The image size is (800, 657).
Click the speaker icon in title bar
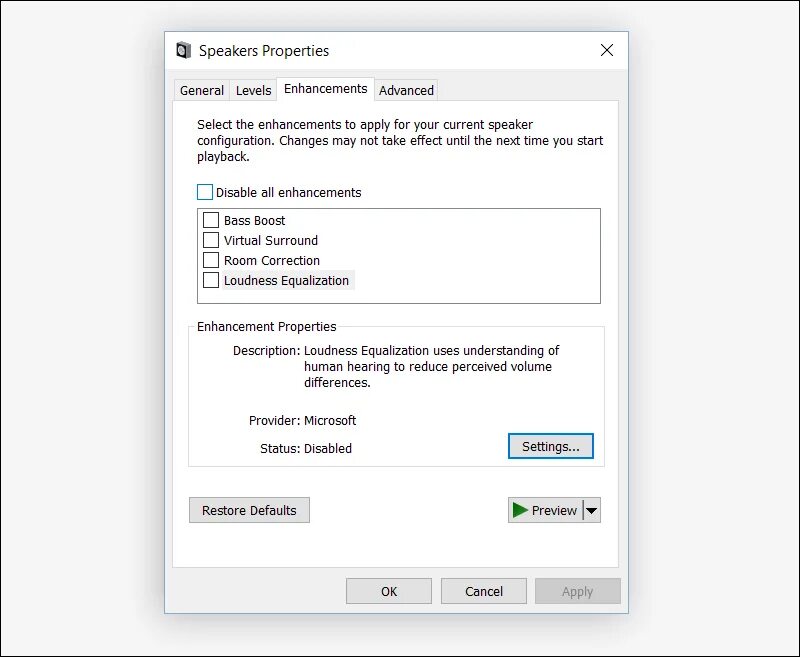(x=183, y=51)
